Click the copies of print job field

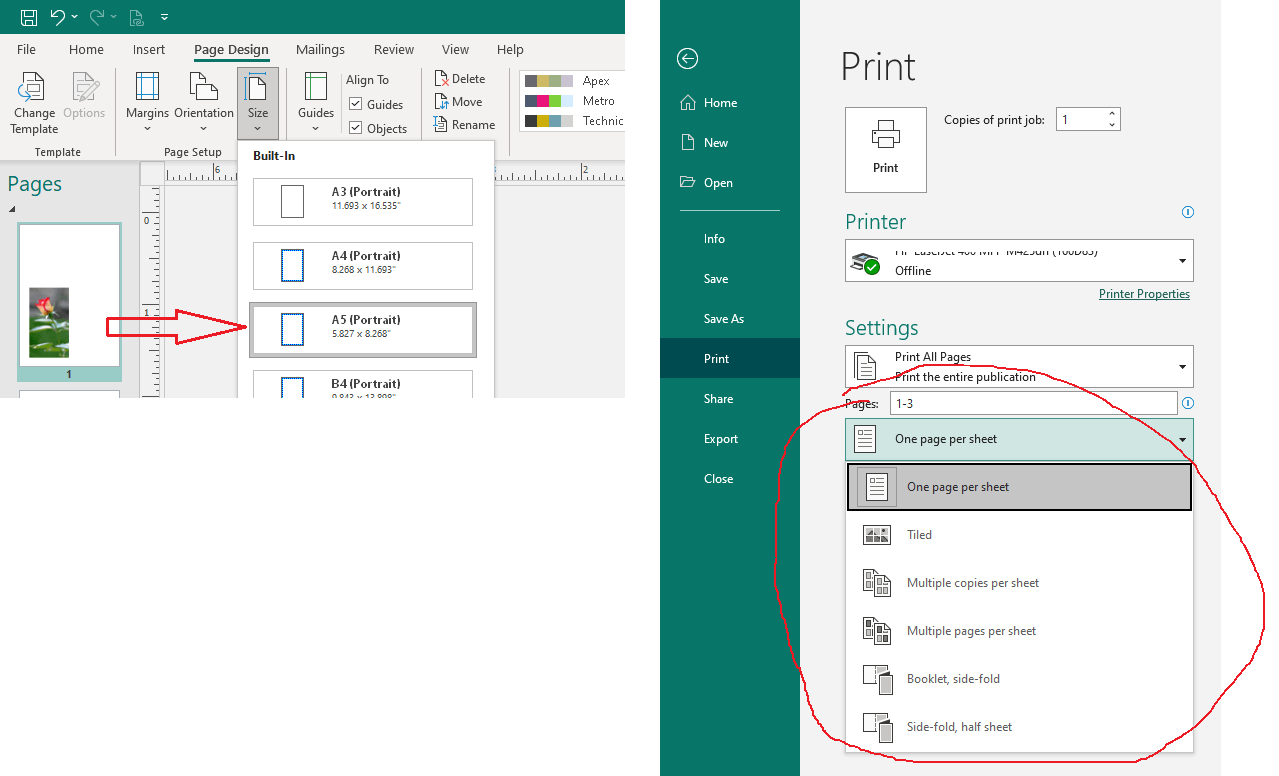click(x=1079, y=119)
